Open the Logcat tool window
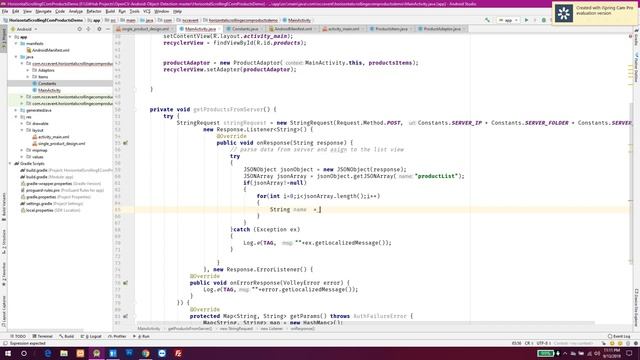640x360 pixels. point(91,336)
